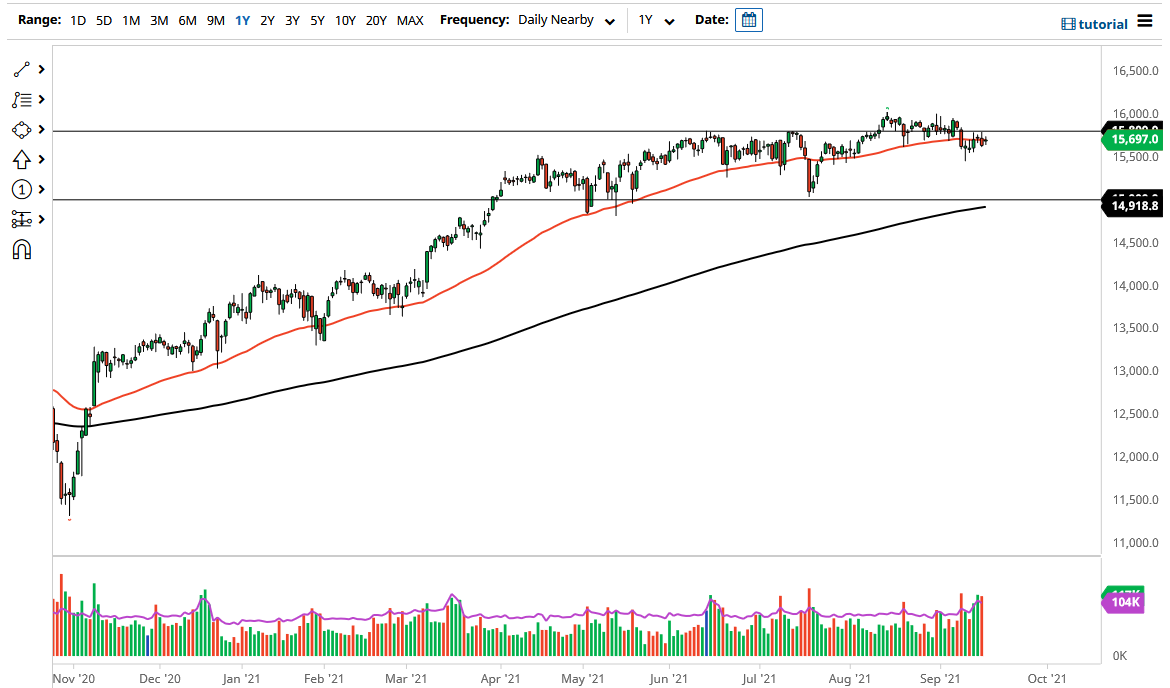Click the 3M range button
Screen dimensions: 1170x688
[158, 19]
